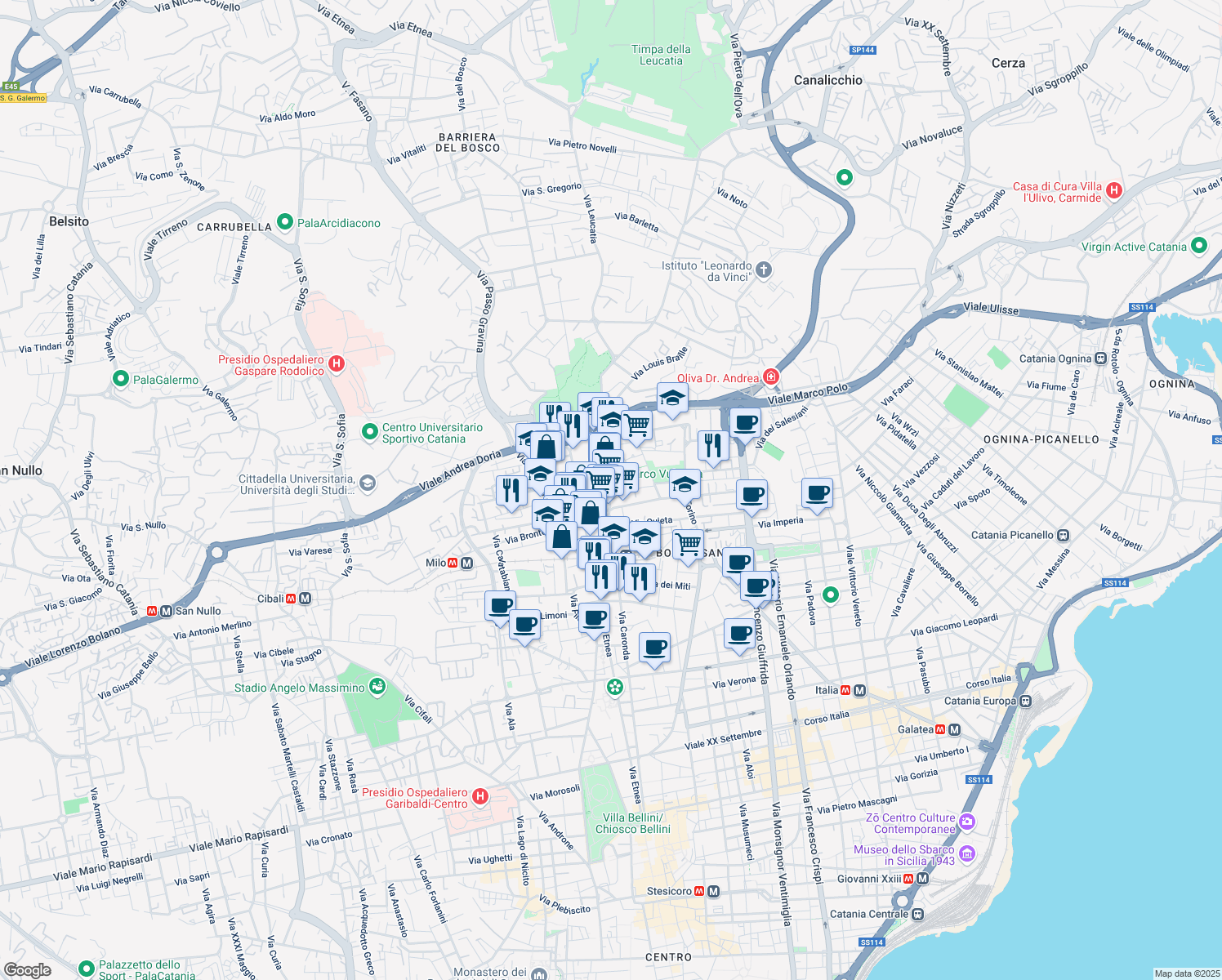
Task: Select Museo dello Sbarco museum marker
Action: click(x=967, y=854)
